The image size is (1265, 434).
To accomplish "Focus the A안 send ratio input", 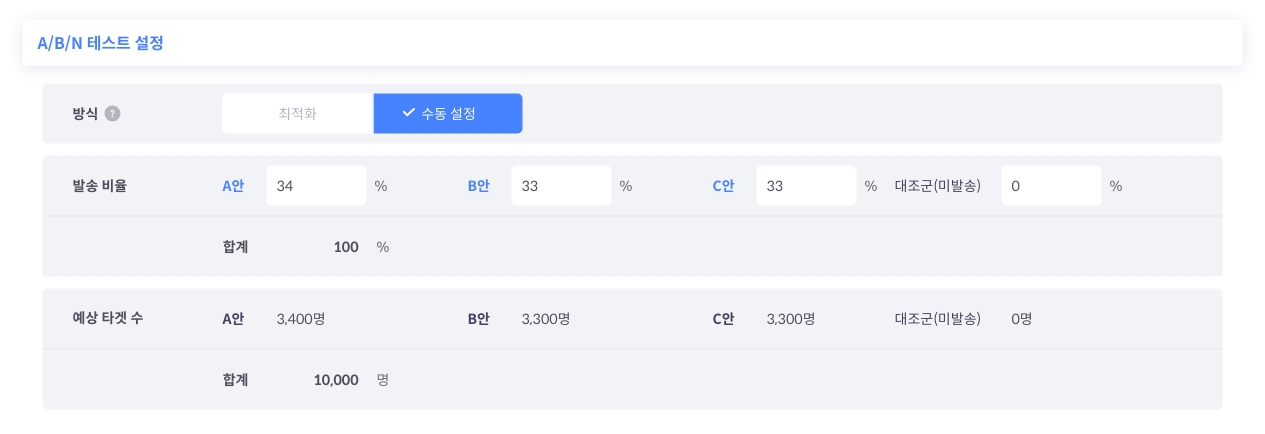I will 316,186.
